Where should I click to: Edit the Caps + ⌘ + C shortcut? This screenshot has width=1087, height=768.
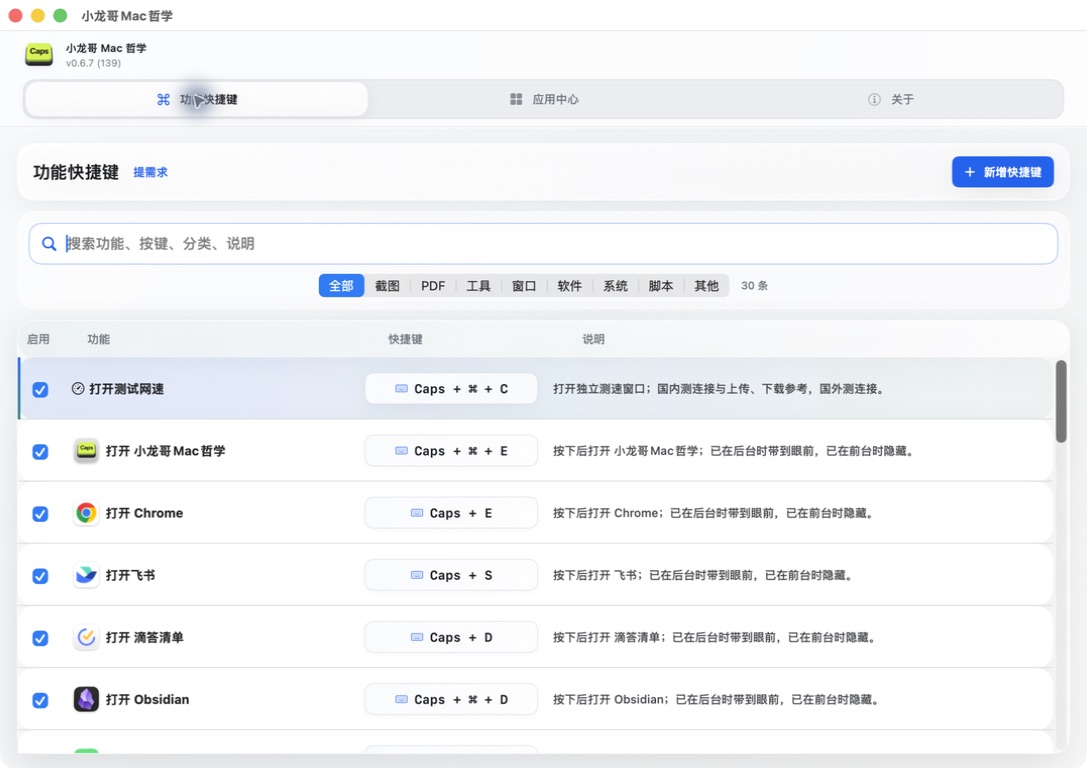pyautogui.click(x=451, y=389)
